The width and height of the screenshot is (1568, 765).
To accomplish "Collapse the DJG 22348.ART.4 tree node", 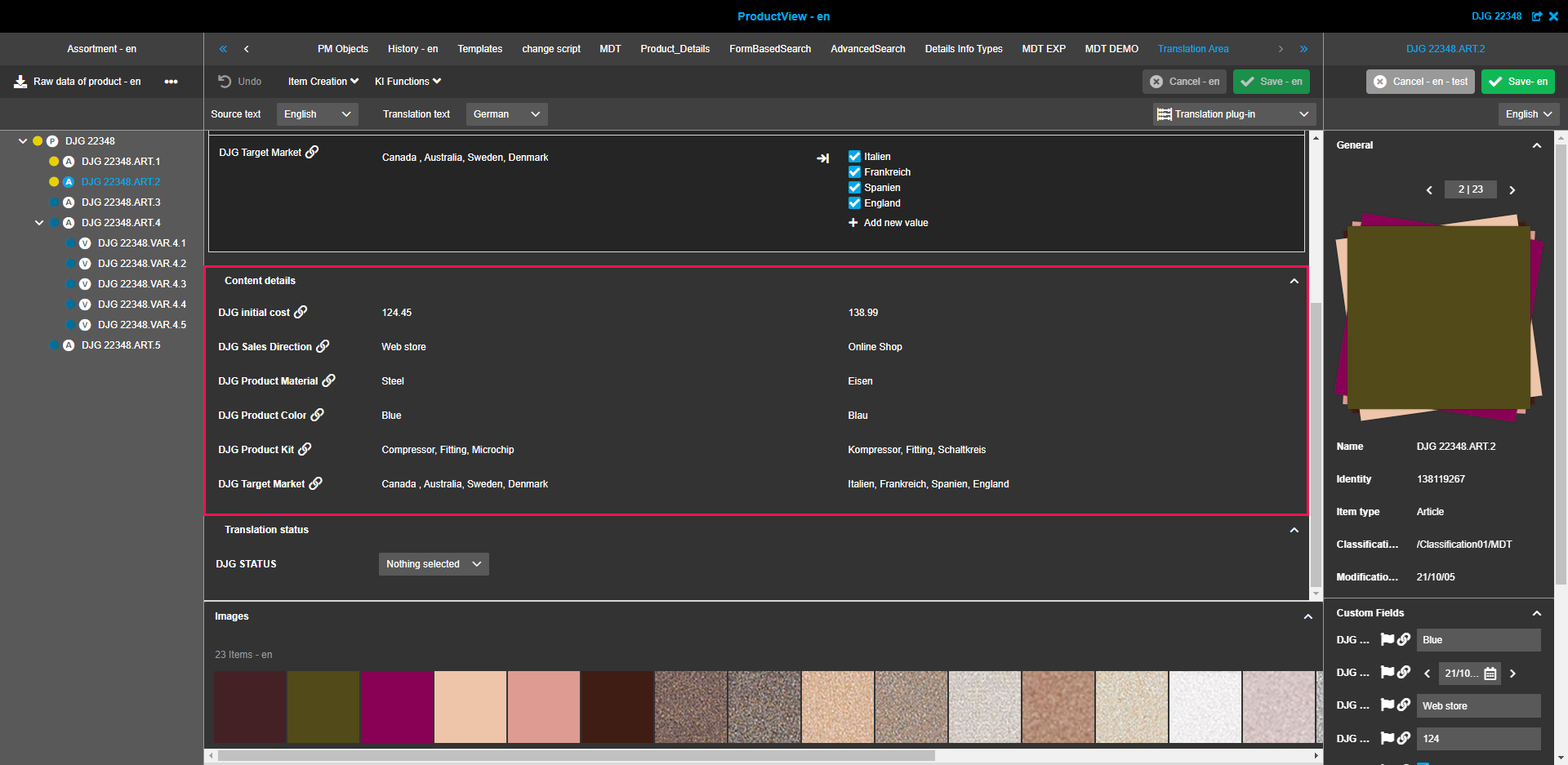I will pos(38,222).
